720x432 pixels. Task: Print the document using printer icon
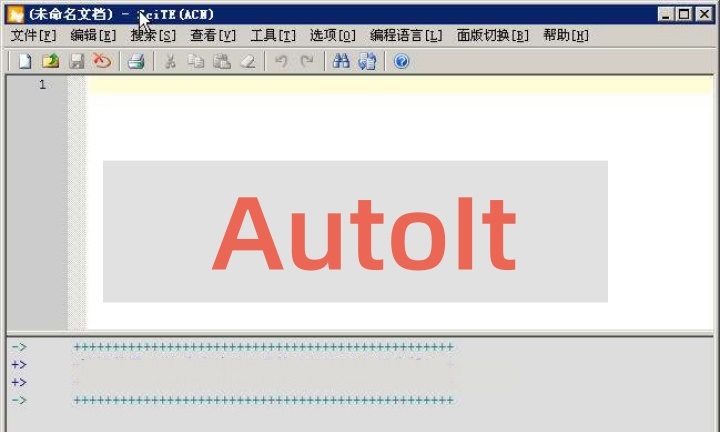click(136, 61)
